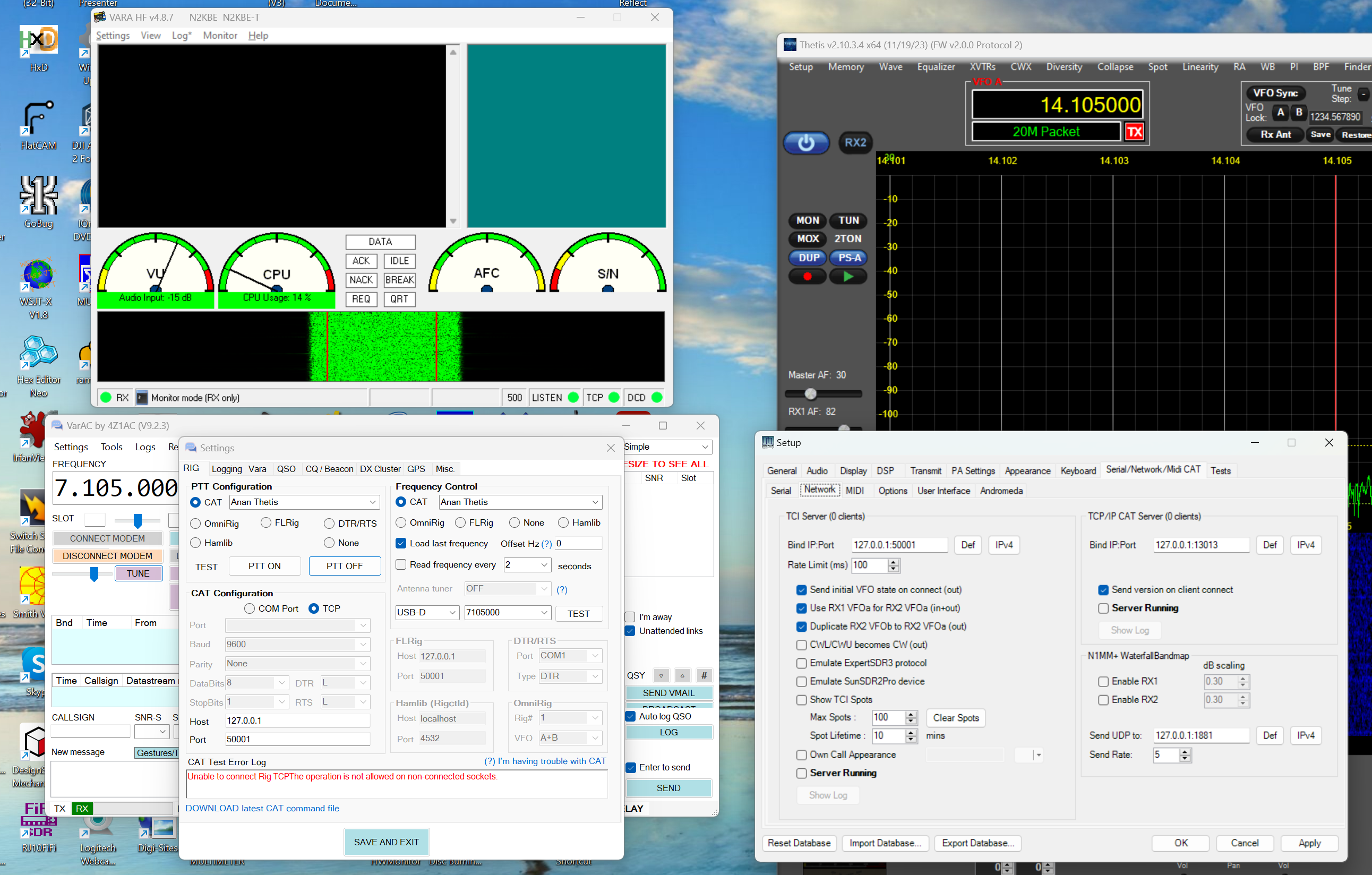Increase Rate Limit ms stepper
This screenshot has height=875, width=1372.
[894, 562]
